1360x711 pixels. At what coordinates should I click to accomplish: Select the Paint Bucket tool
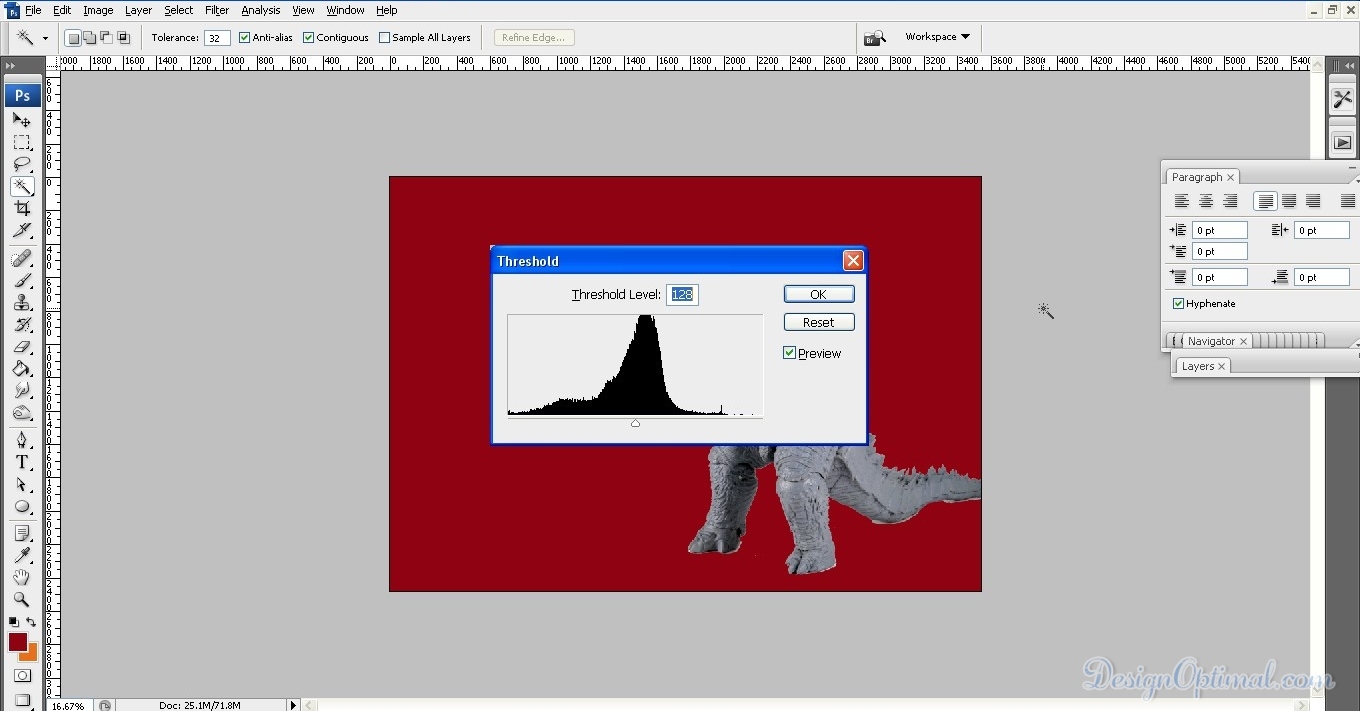[22, 368]
